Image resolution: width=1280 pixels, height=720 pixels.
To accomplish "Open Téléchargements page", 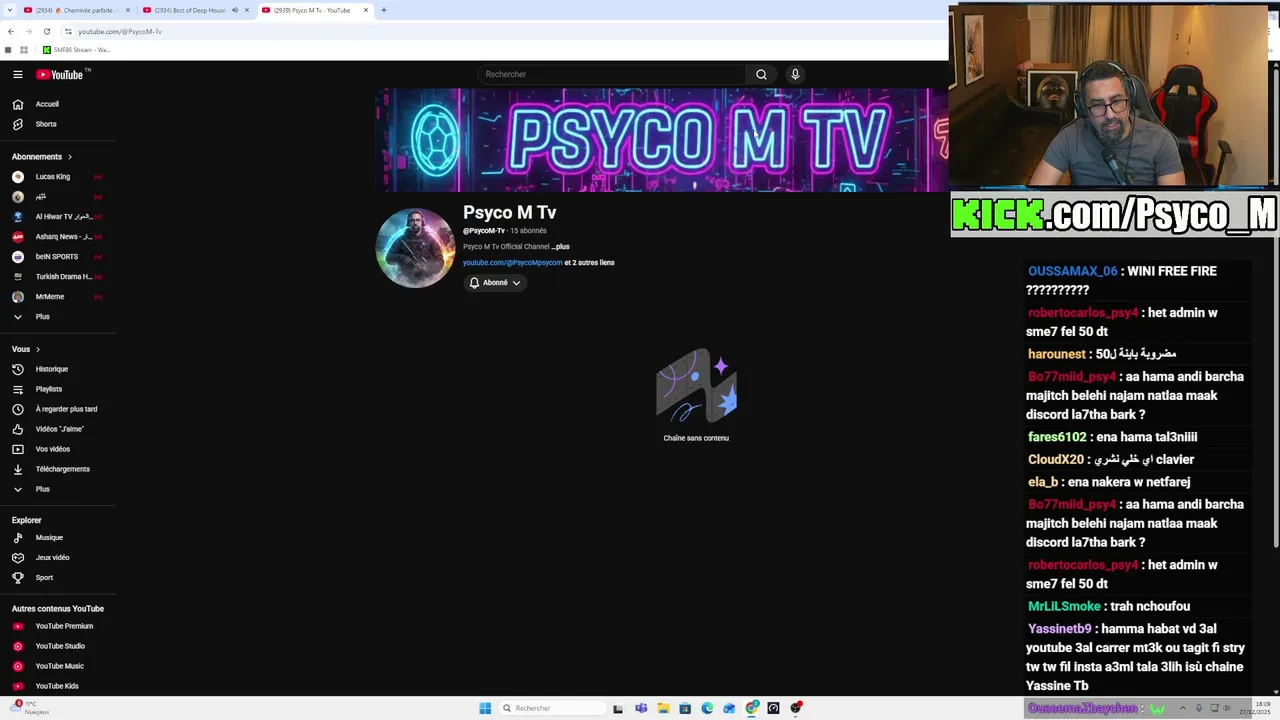I will 62,469.
